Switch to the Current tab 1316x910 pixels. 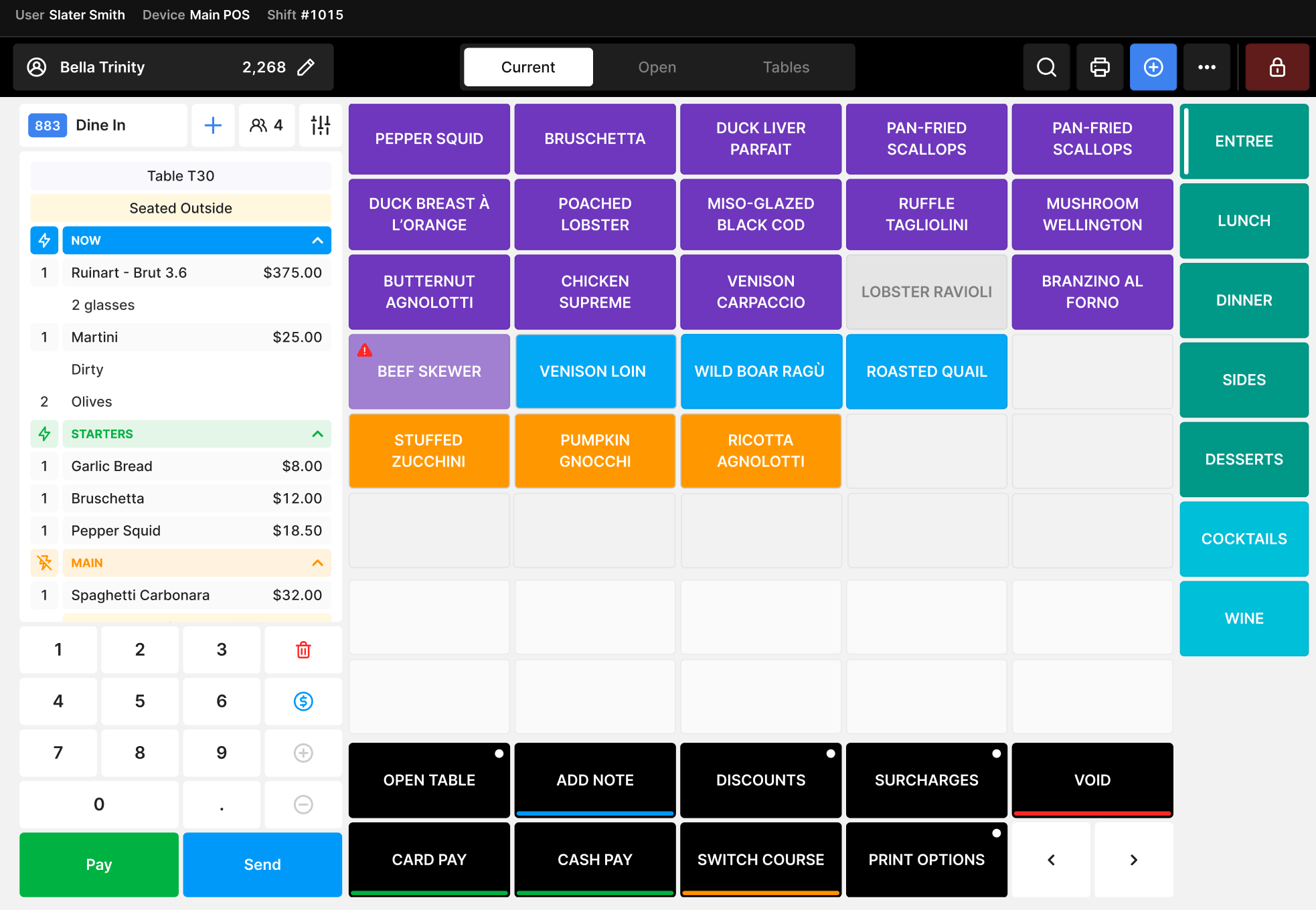(528, 67)
